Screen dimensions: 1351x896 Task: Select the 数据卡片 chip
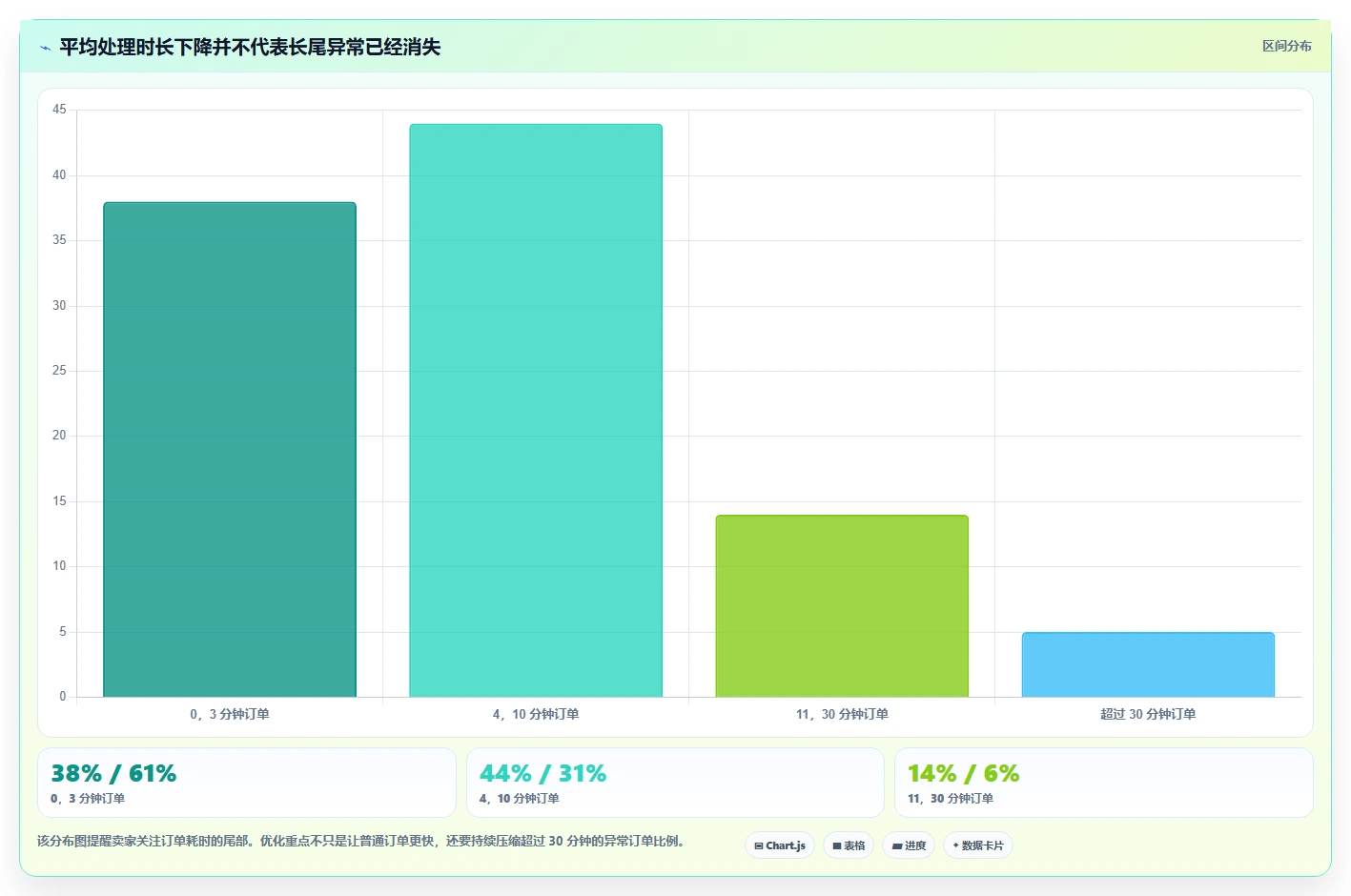[978, 845]
